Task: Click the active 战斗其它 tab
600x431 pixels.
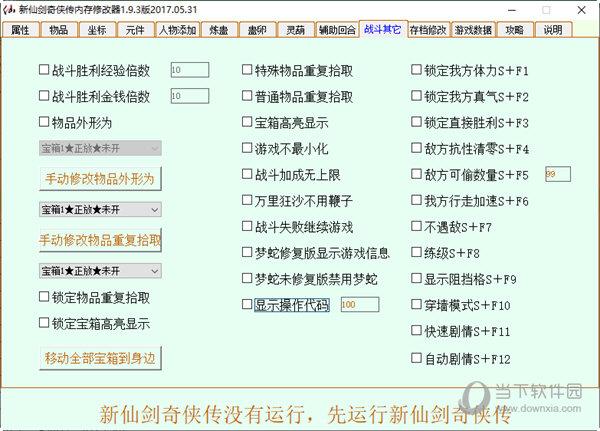Action: click(x=383, y=29)
